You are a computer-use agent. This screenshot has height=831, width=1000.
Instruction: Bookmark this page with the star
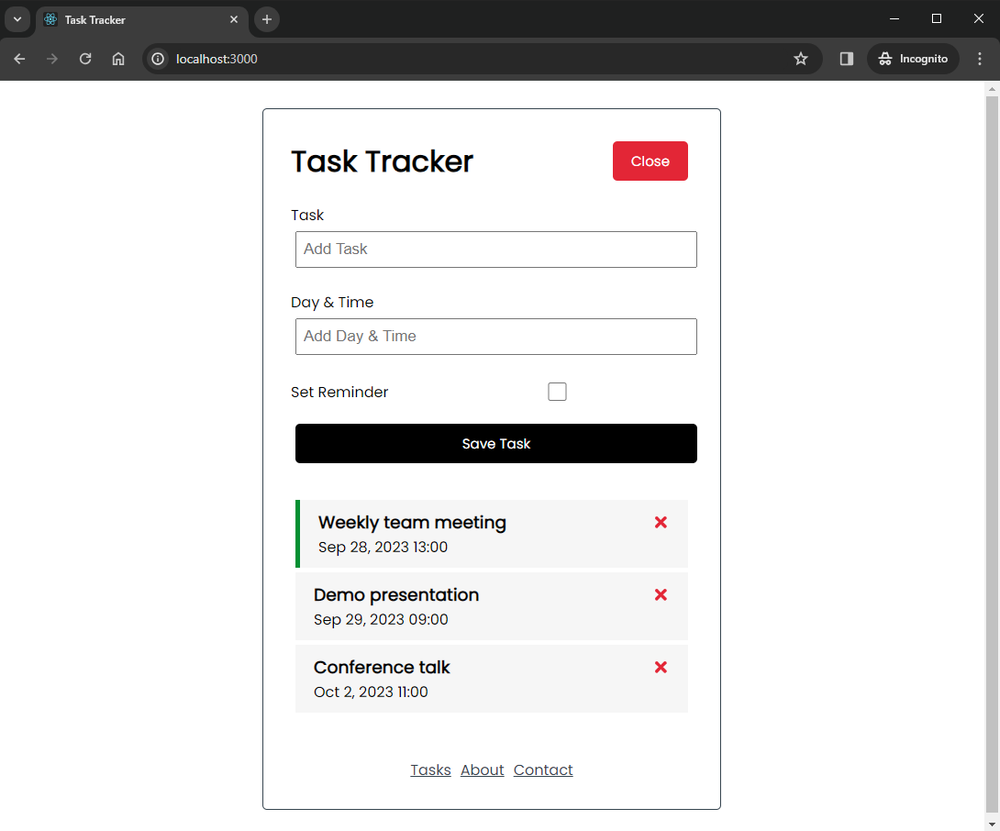(801, 59)
